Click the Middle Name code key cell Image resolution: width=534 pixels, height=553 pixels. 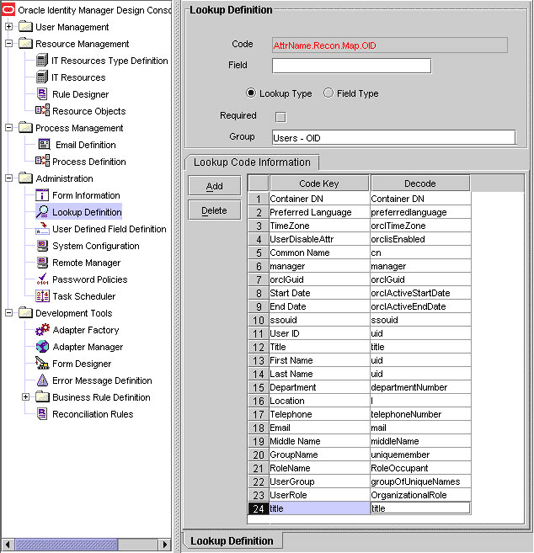pyautogui.click(x=319, y=441)
